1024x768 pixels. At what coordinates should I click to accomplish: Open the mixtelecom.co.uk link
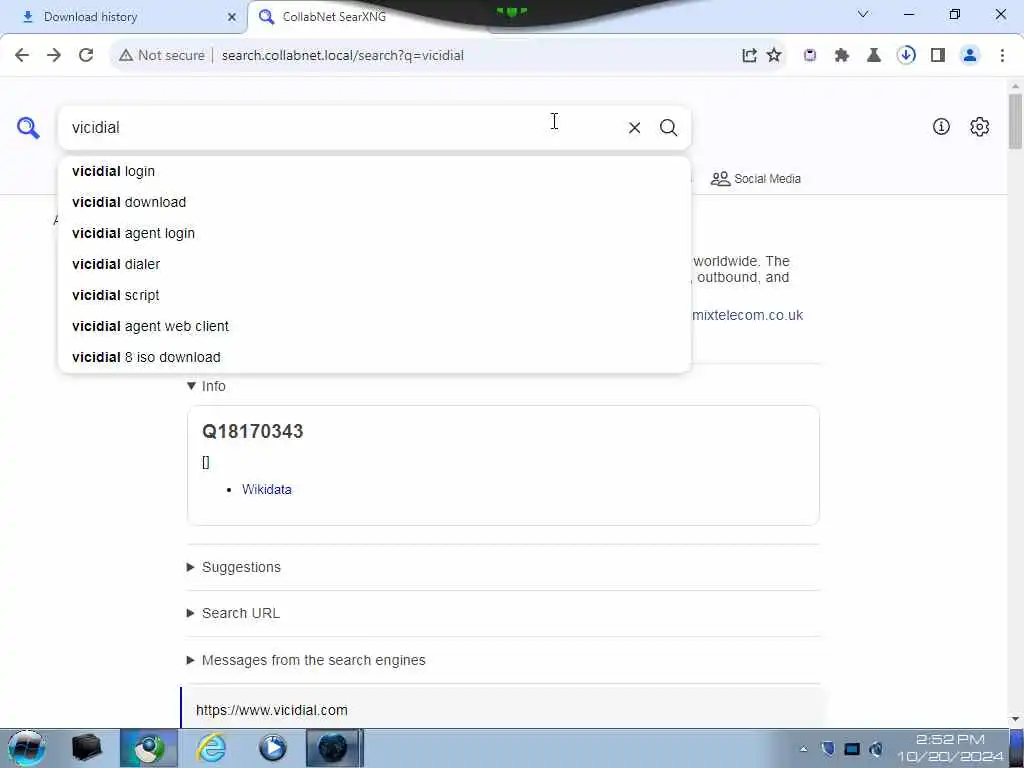(747, 315)
